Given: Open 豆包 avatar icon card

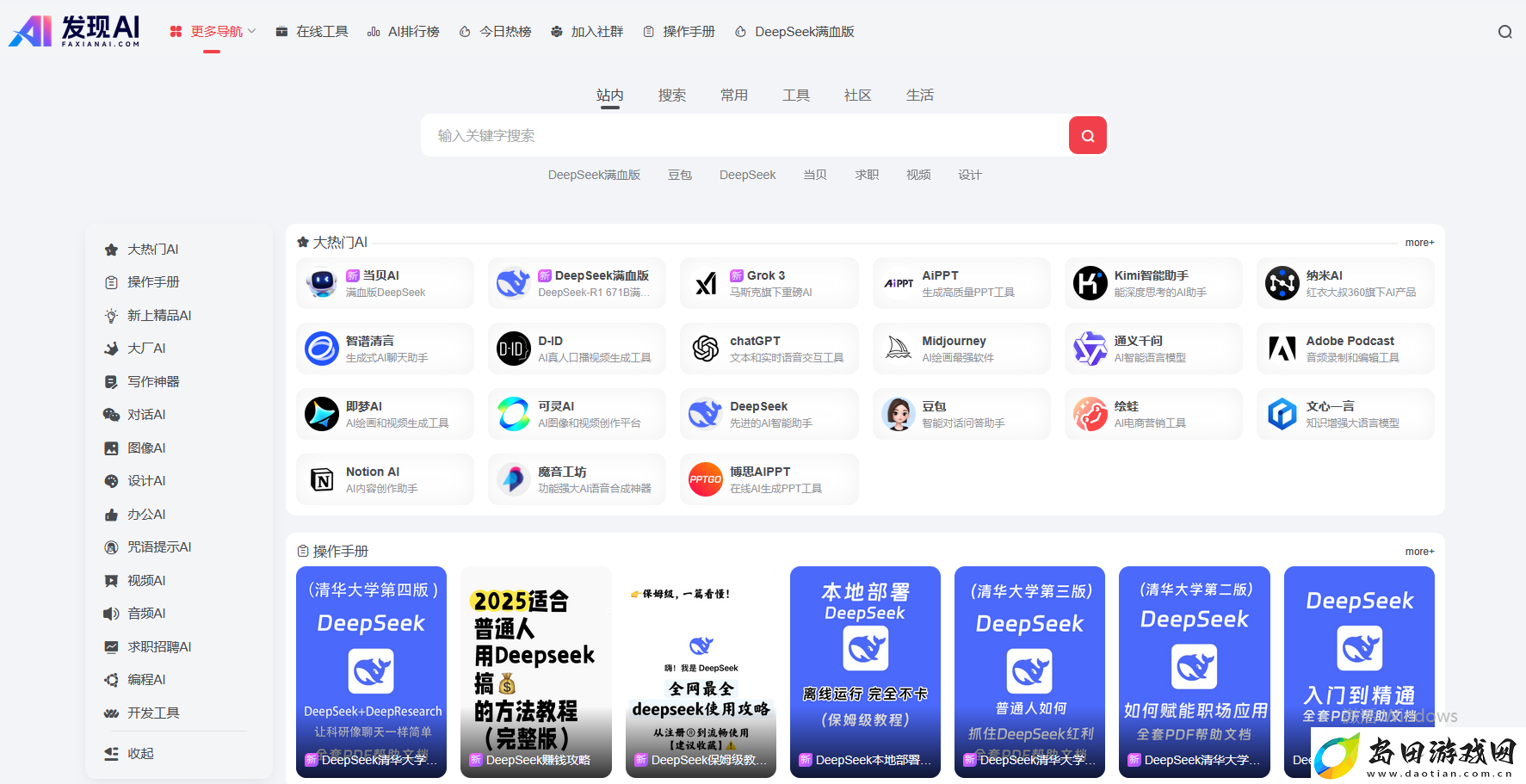Looking at the screenshot, I should click(x=961, y=414).
